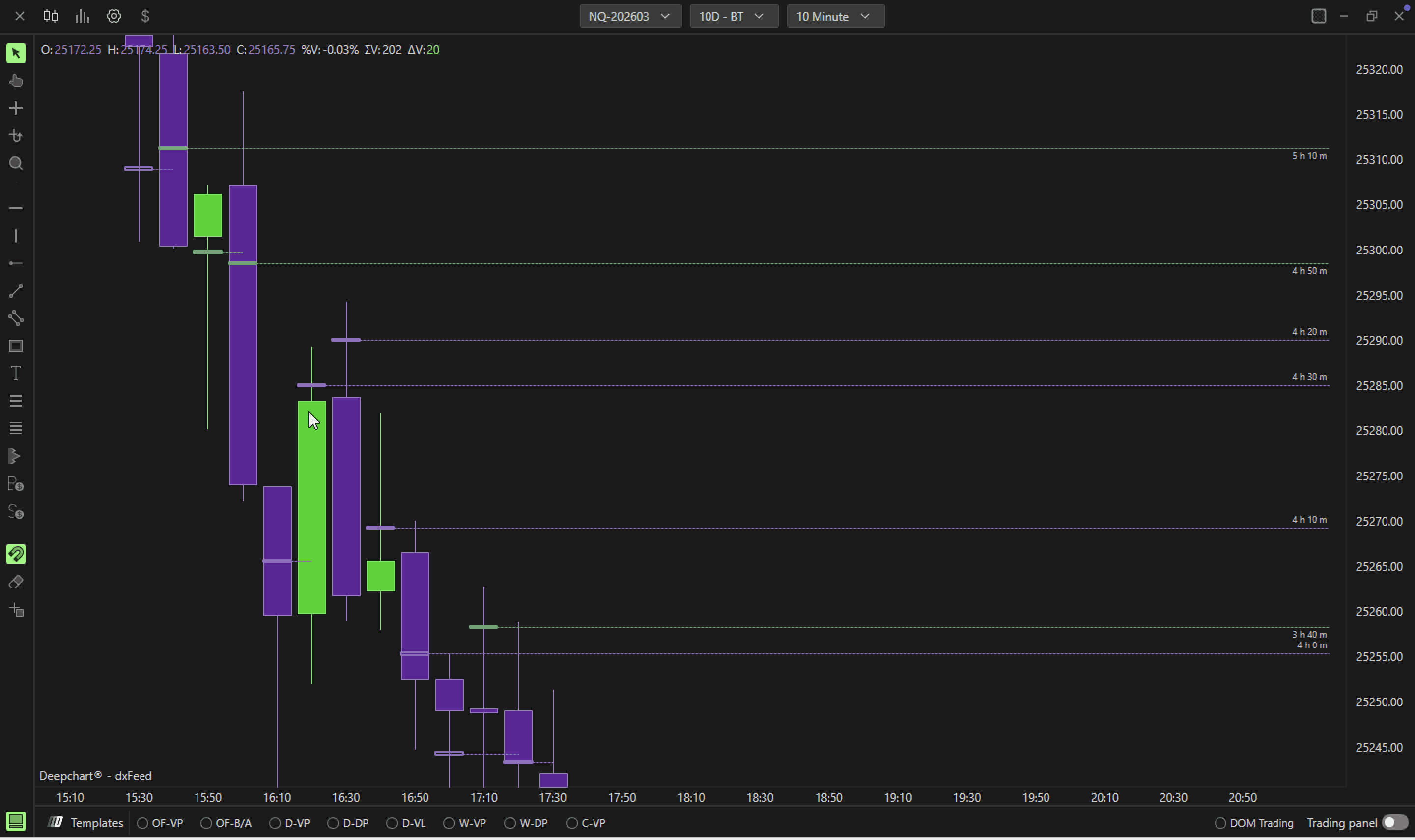Open chart settings gear icon

(114, 16)
